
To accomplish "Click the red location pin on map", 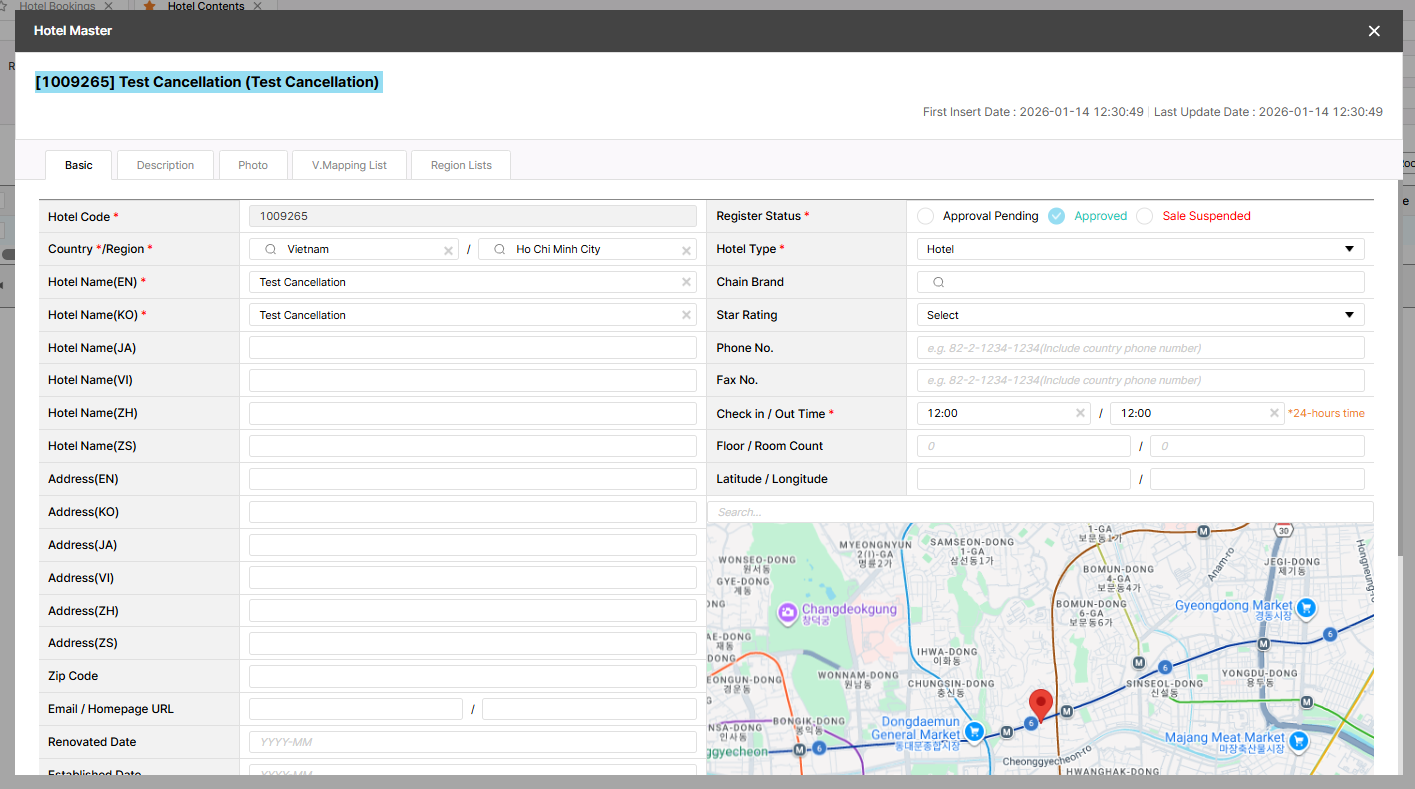I will point(1041,703).
